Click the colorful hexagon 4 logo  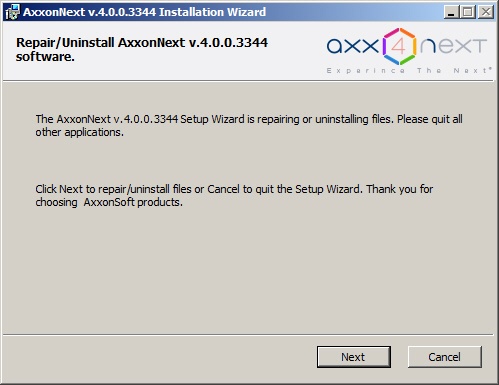pos(399,46)
